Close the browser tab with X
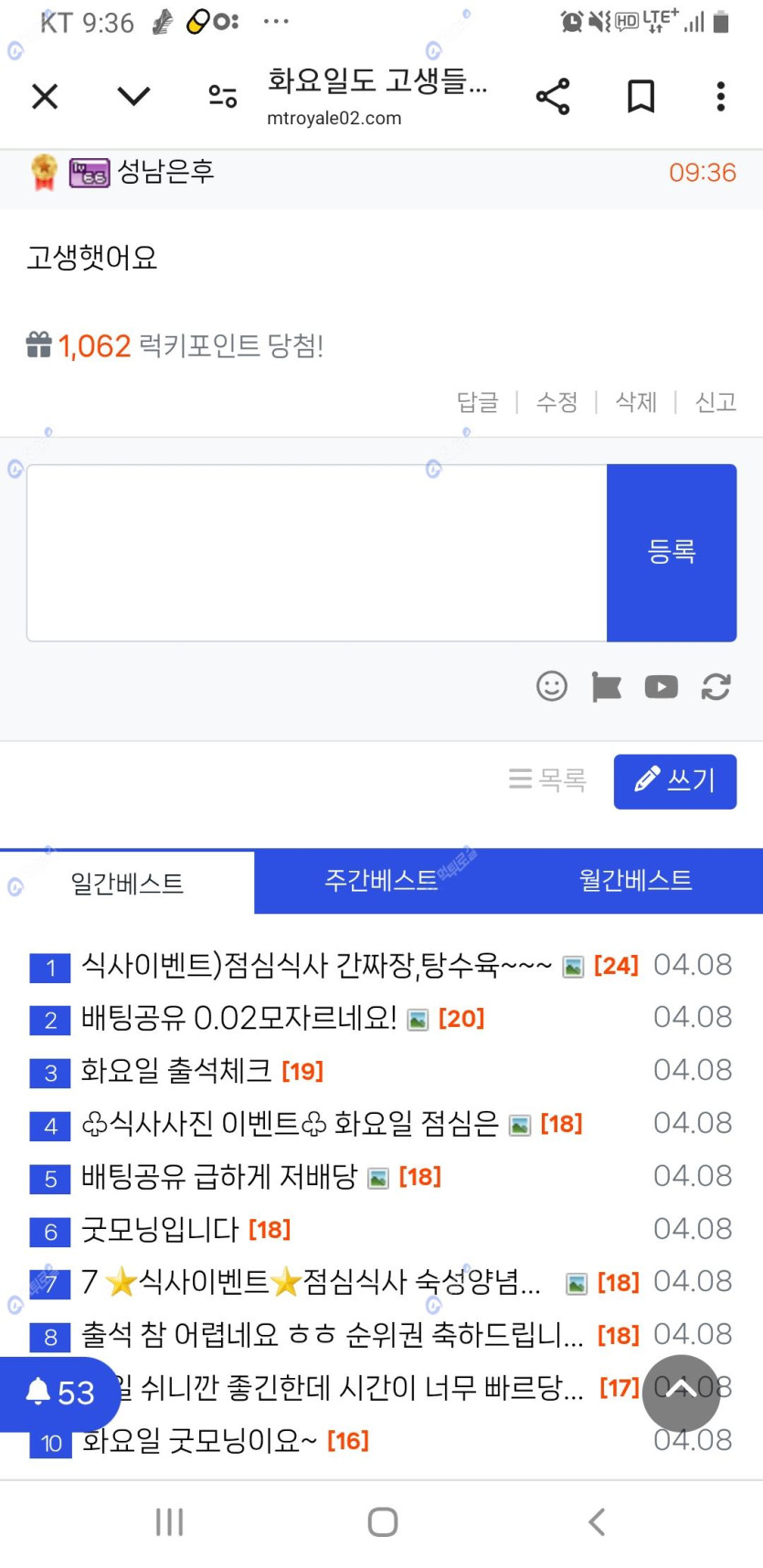The height and width of the screenshot is (1568, 763). coord(45,96)
